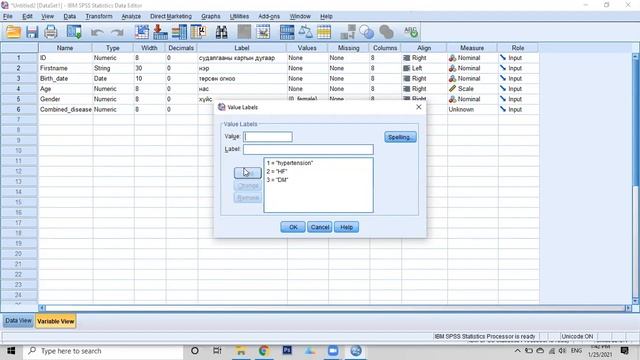Click the Combined_disease variable name cell
This screenshot has height=360, width=640.
point(65,109)
